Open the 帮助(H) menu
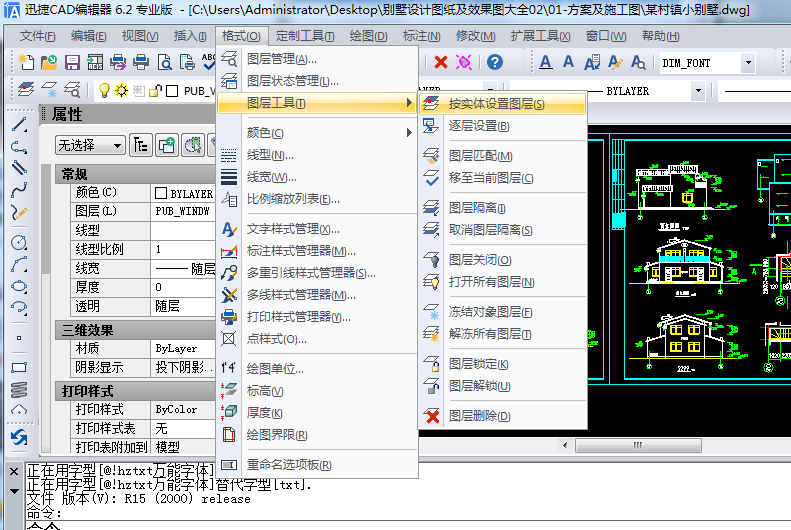 pos(660,36)
